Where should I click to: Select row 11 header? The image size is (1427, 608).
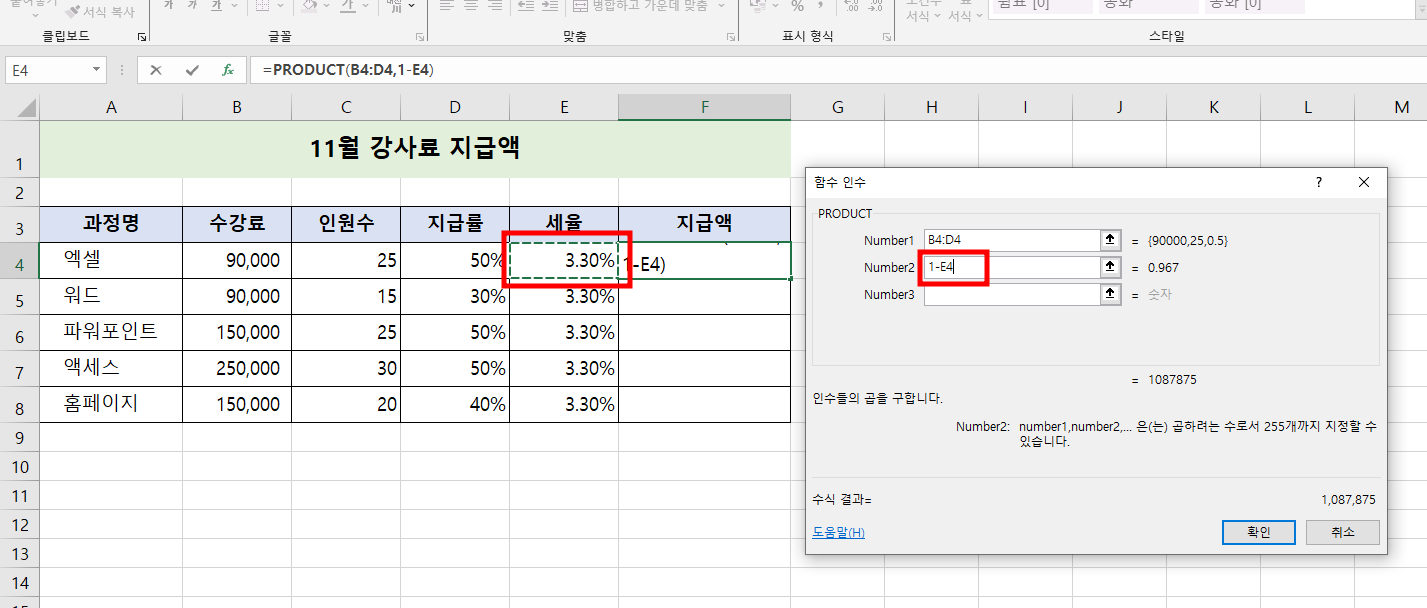pyautogui.click(x=19, y=496)
